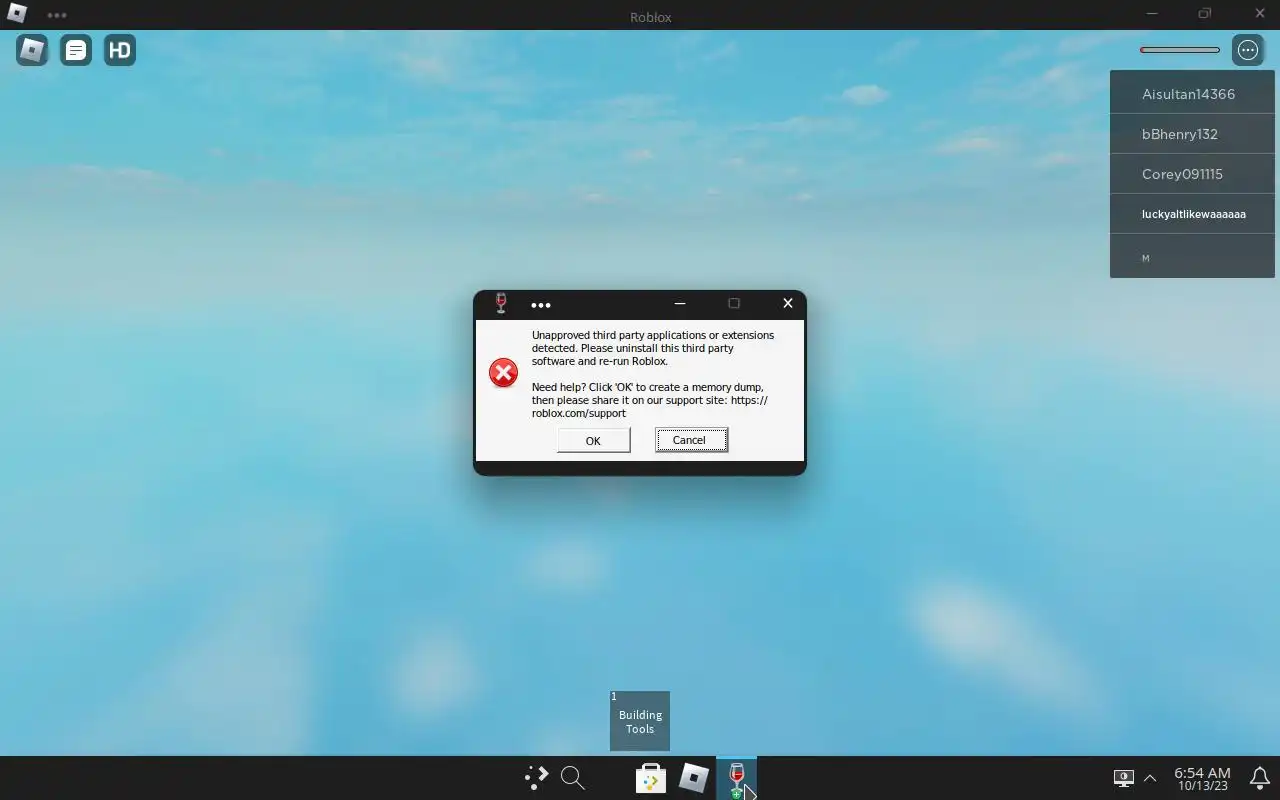Minimize the error dialog window
The height and width of the screenshot is (800, 1280).
point(680,303)
